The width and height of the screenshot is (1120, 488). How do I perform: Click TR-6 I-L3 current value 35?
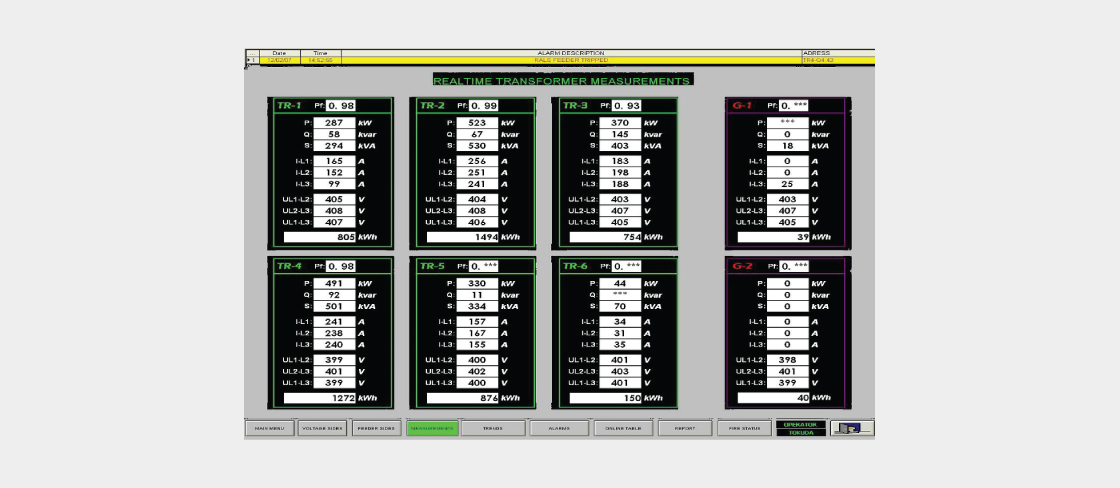[x=620, y=344]
